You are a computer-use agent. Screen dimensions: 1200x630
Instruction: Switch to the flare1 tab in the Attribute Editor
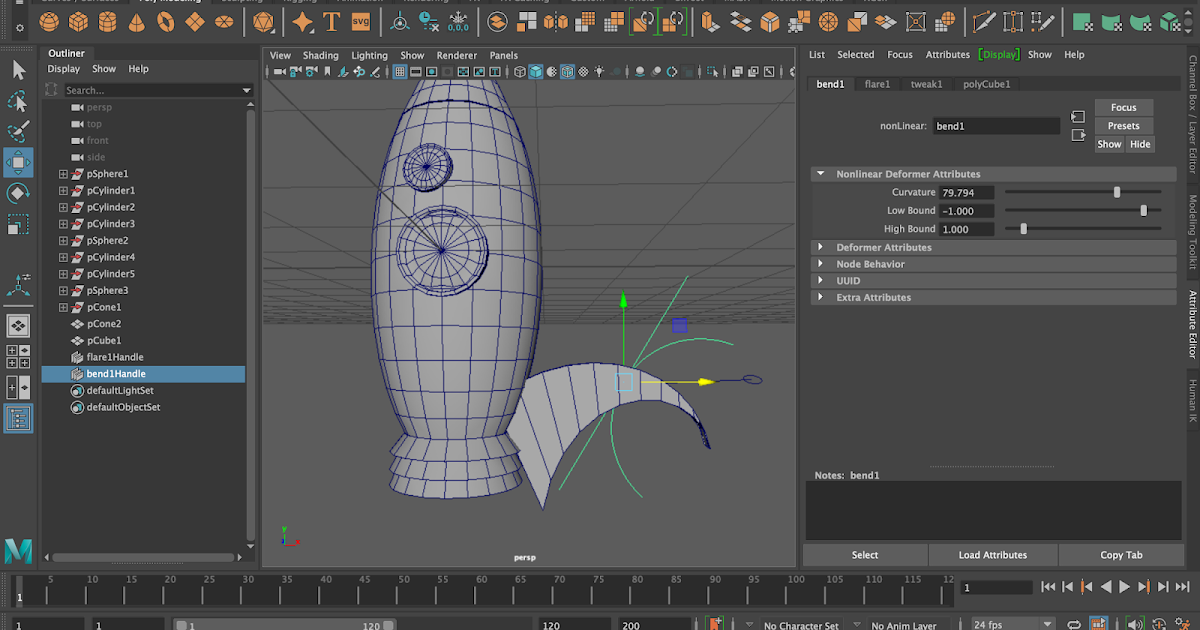(x=877, y=84)
